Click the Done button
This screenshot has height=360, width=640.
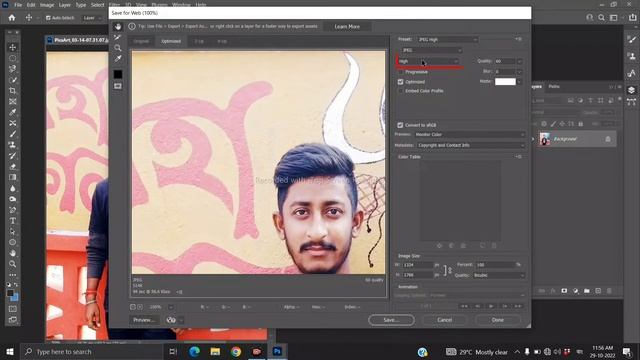click(x=498, y=320)
